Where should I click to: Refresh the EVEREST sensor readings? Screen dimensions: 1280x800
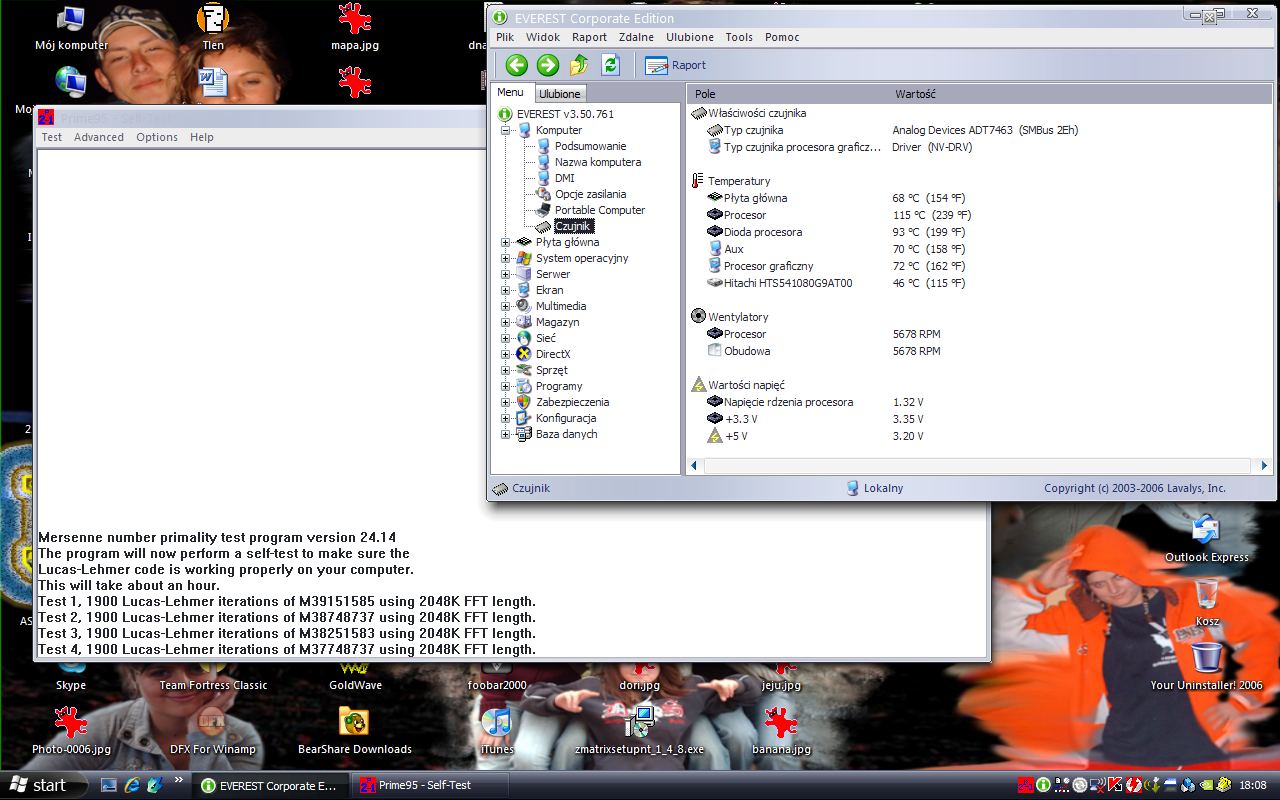[610, 65]
